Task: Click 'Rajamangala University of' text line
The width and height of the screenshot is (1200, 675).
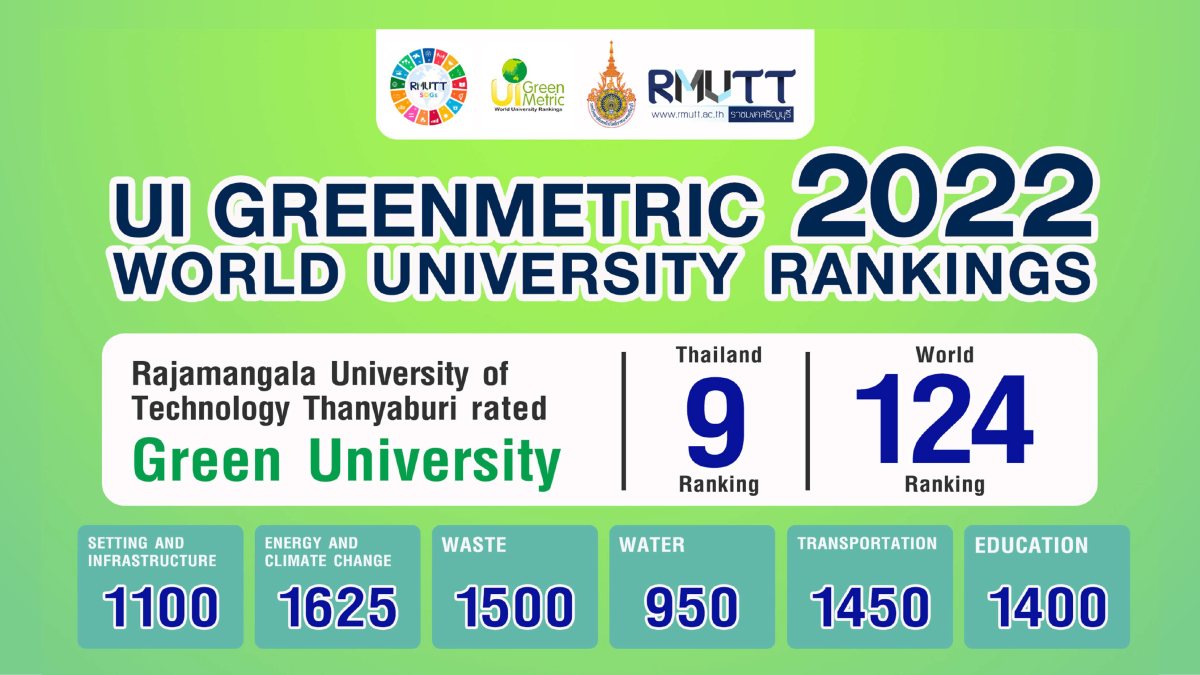Action: (x=321, y=375)
